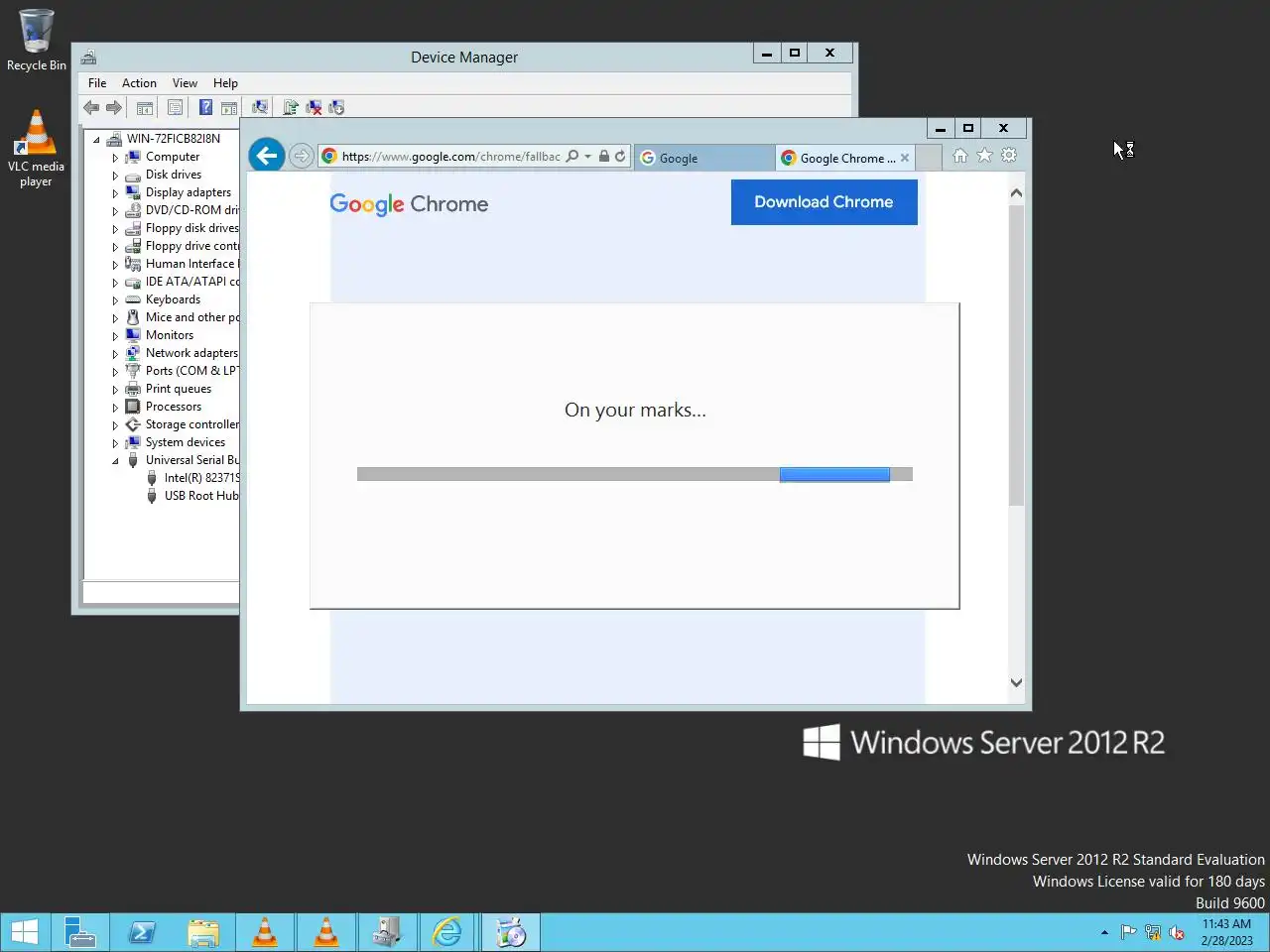Screen dimensions: 1270x952
Task: Click the download progress bar
Action: tap(635, 475)
